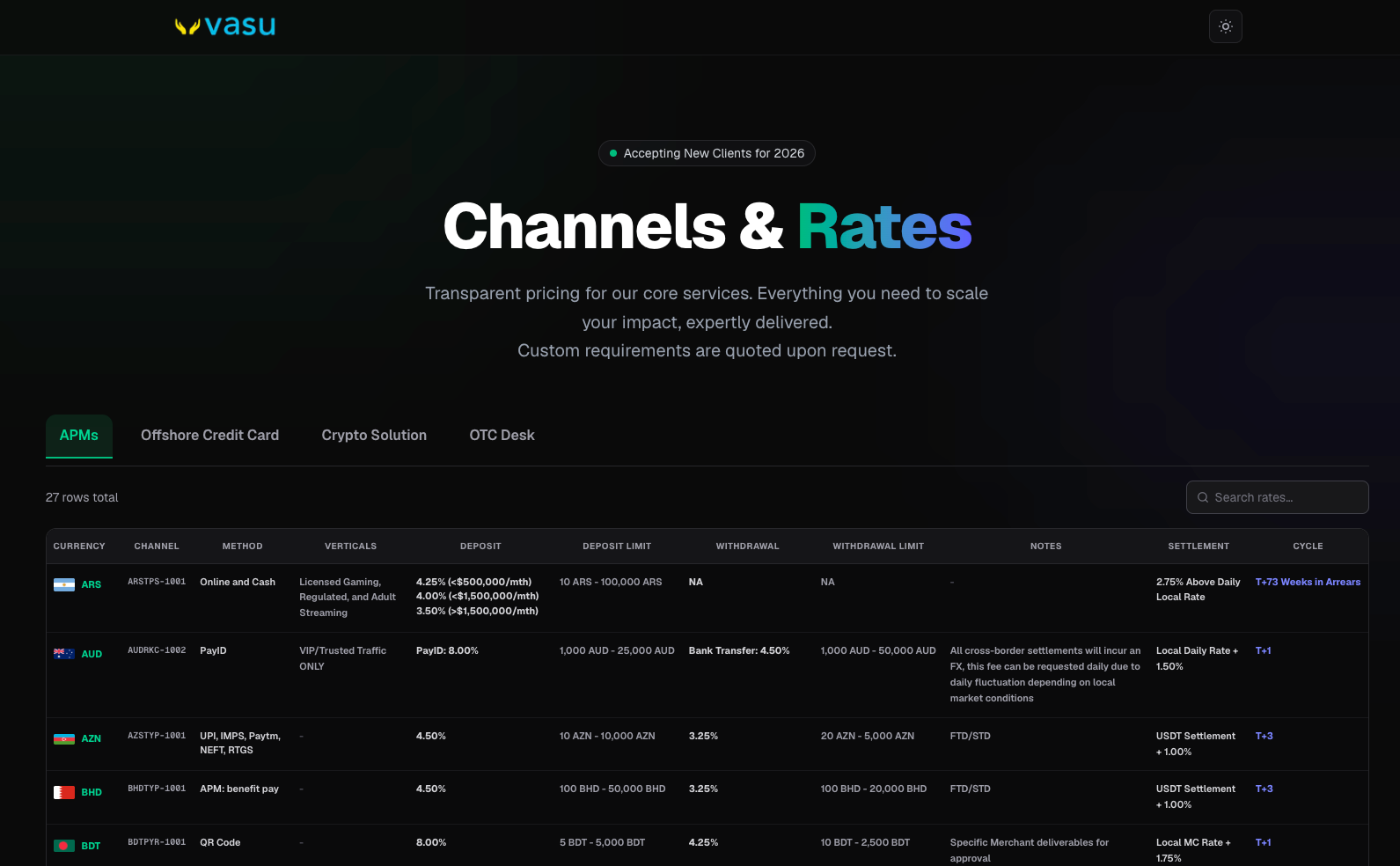Click the Bangladesh flag icon

pos(64,846)
